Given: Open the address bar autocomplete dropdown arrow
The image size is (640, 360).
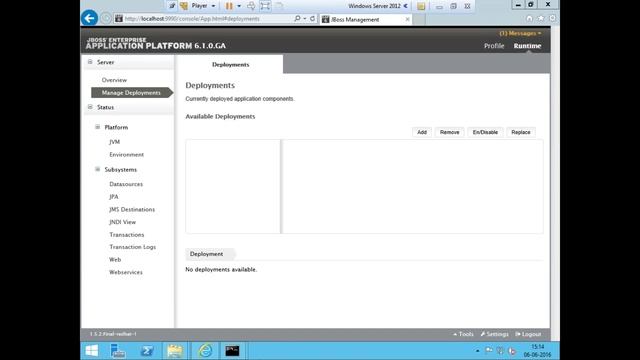Looking at the screenshot, I should tap(304, 18).
